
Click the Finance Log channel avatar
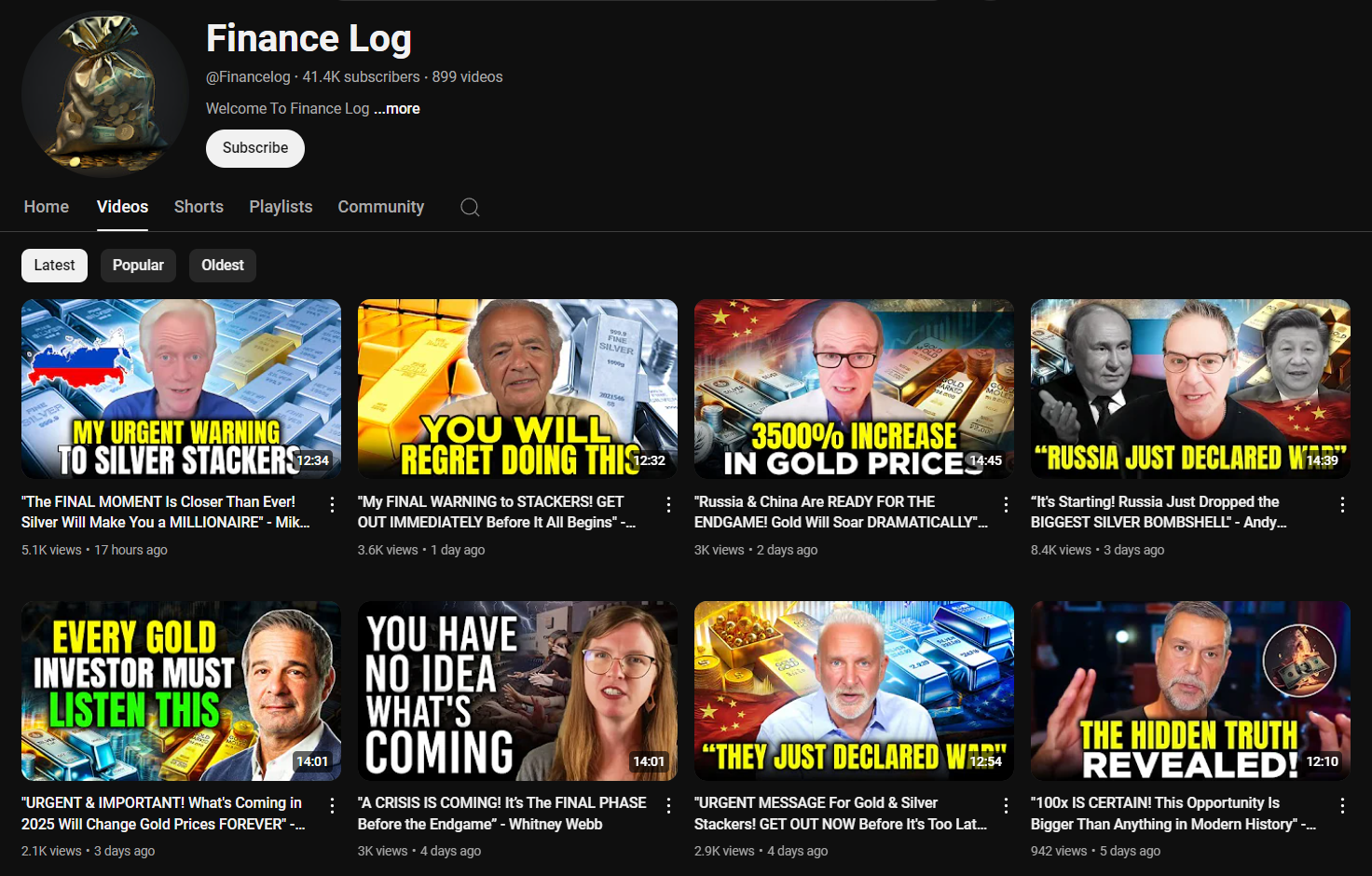tap(104, 94)
